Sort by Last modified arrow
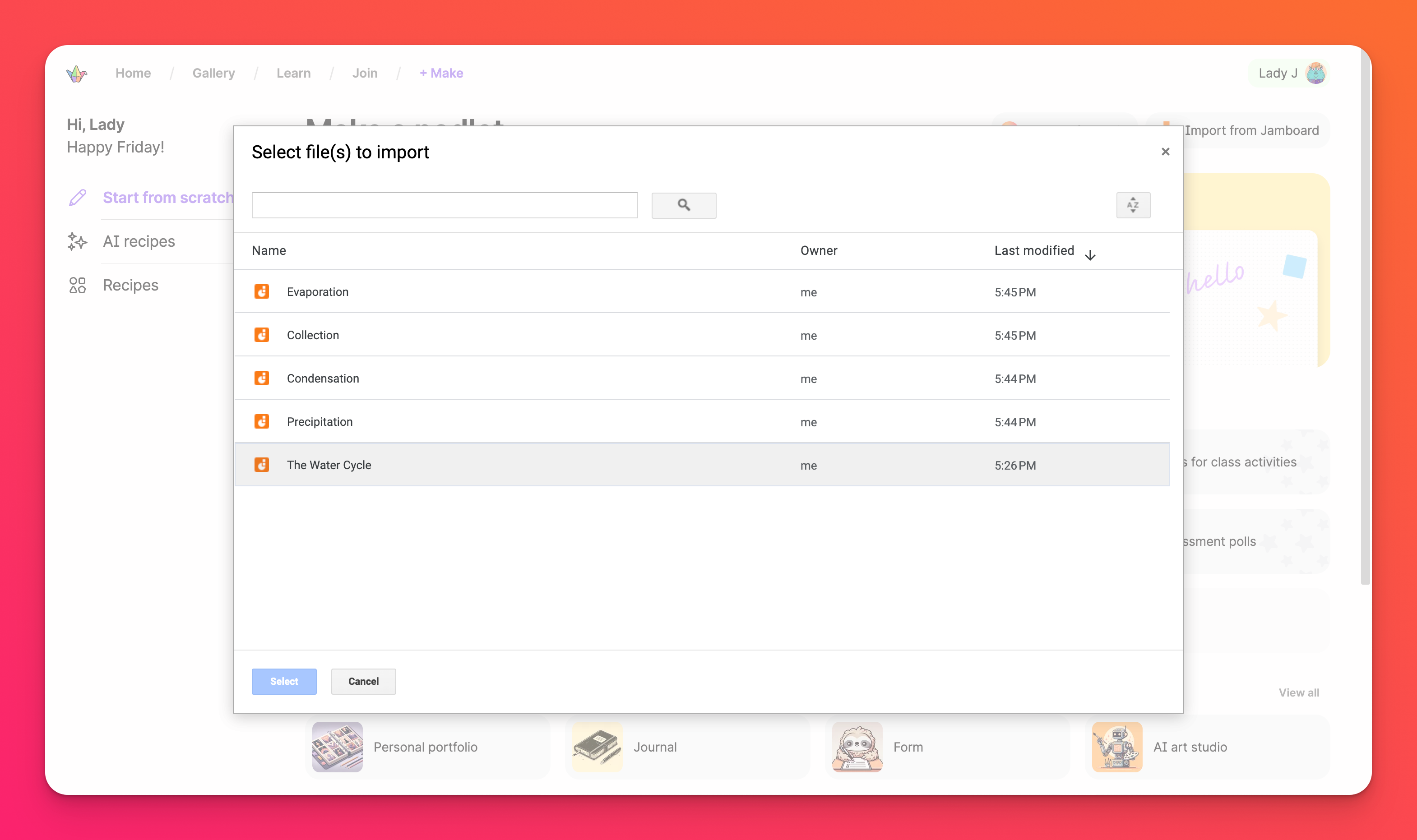1417x840 pixels. 1090,255
